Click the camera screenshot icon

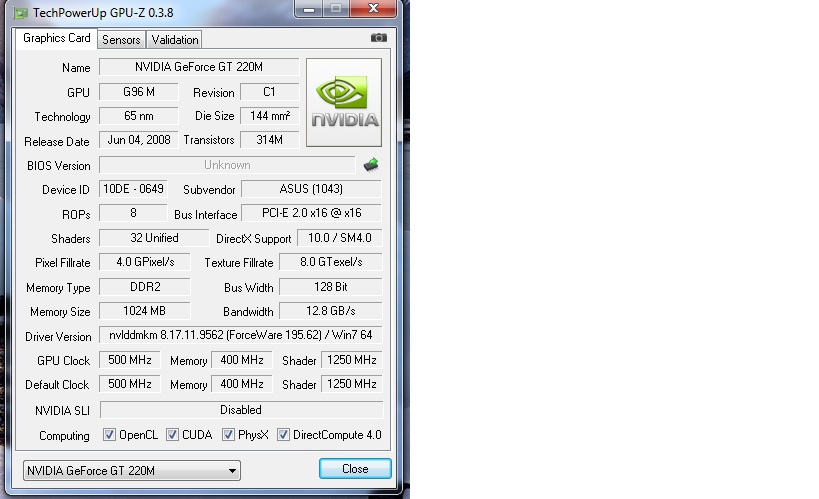(x=379, y=38)
